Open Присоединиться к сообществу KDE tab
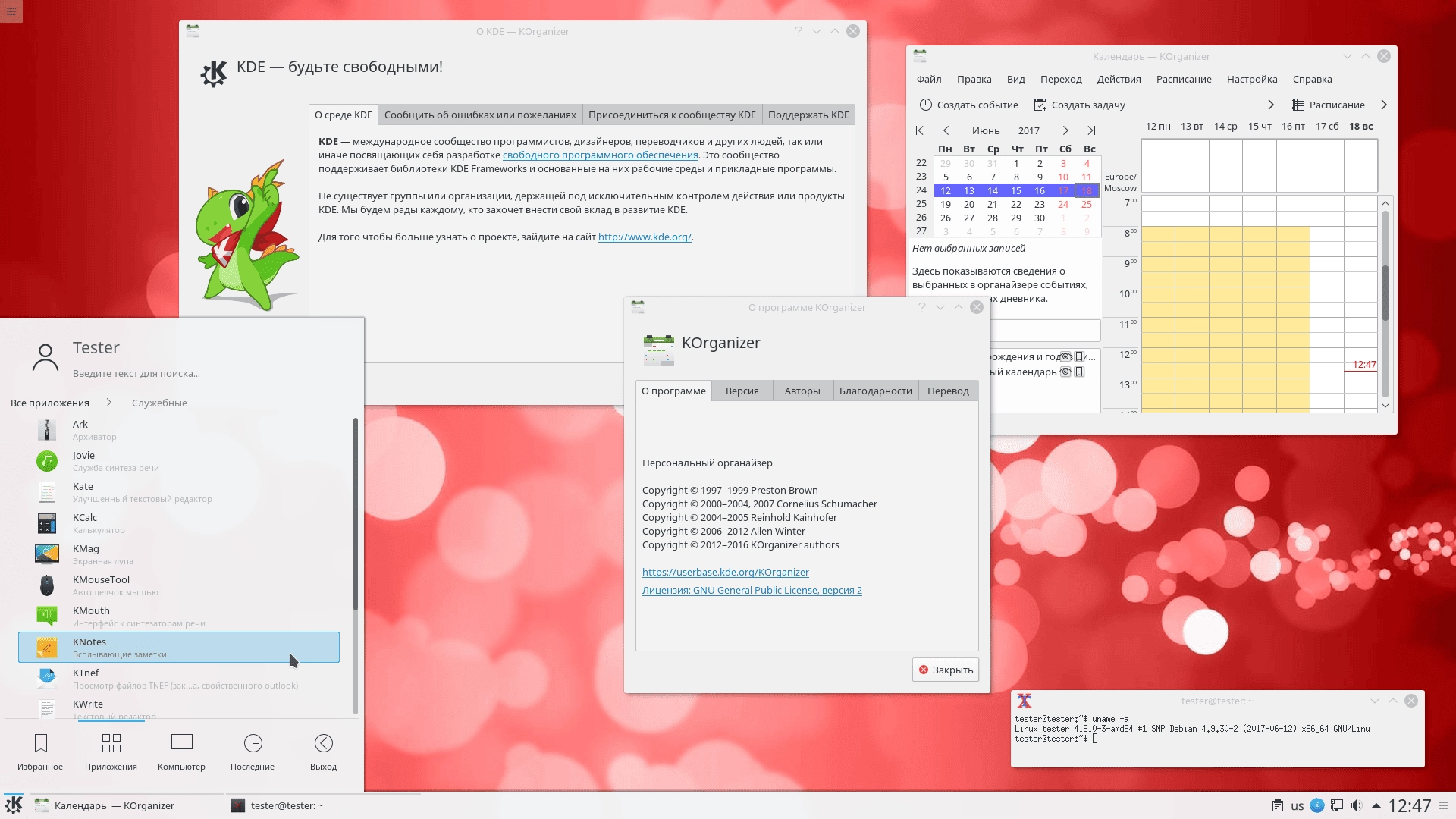Viewport: 1456px width, 819px height. pyautogui.click(x=672, y=115)
